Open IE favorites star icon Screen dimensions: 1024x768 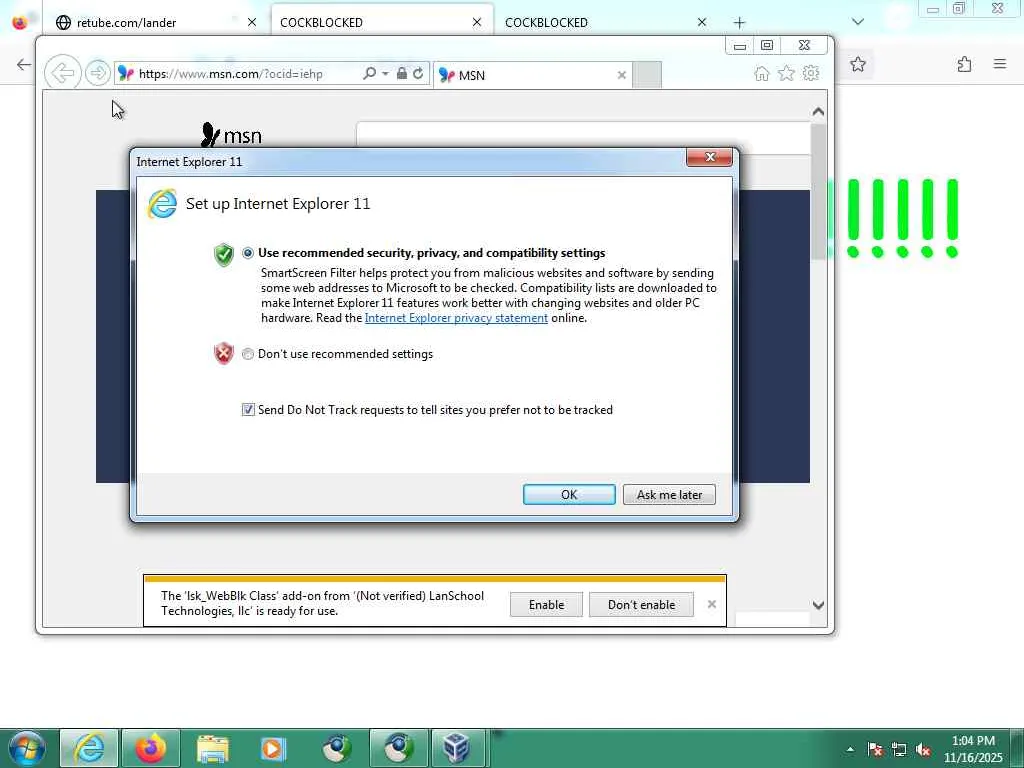786,73
